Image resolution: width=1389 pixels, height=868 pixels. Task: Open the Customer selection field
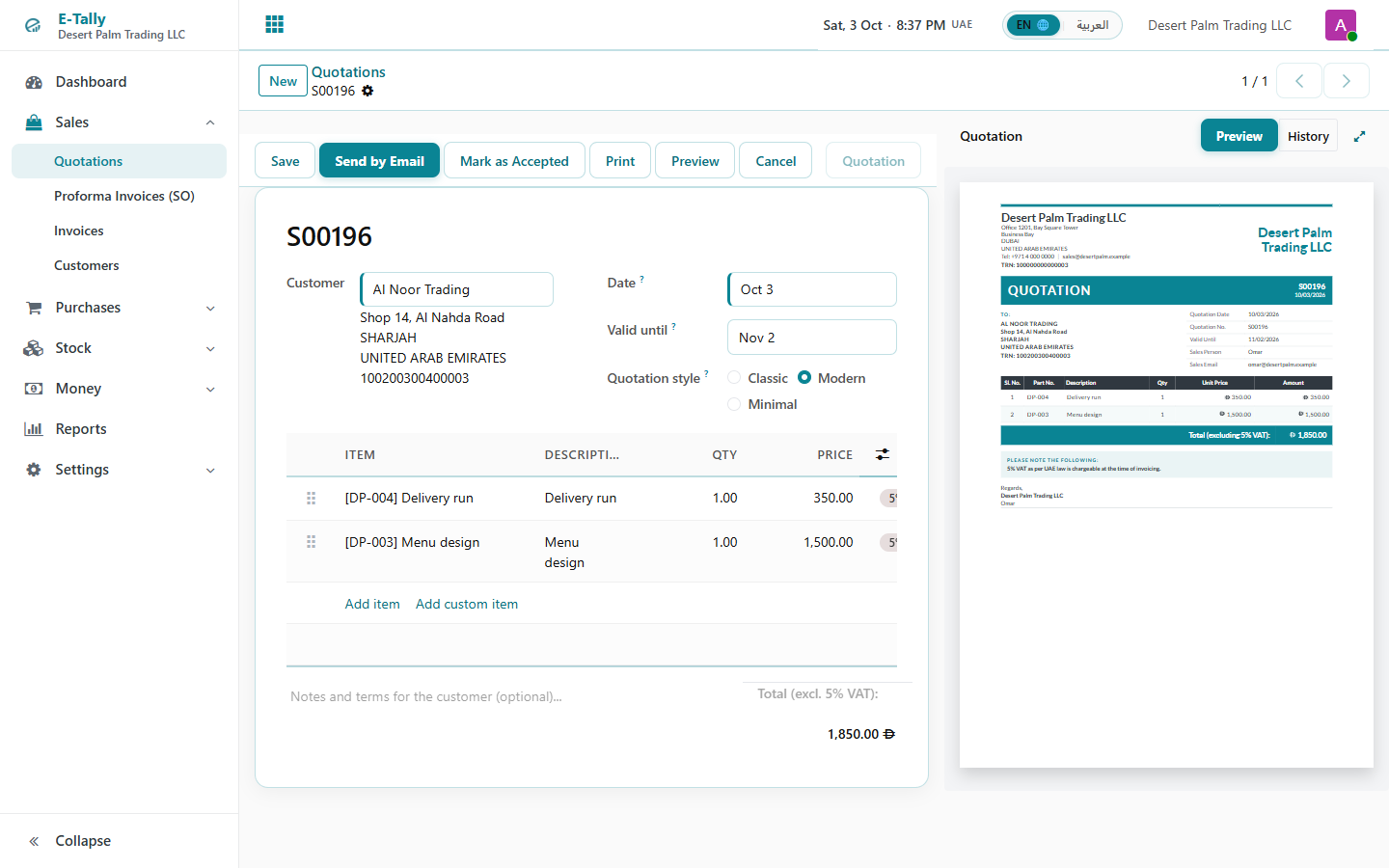click(x=457, y=289)
